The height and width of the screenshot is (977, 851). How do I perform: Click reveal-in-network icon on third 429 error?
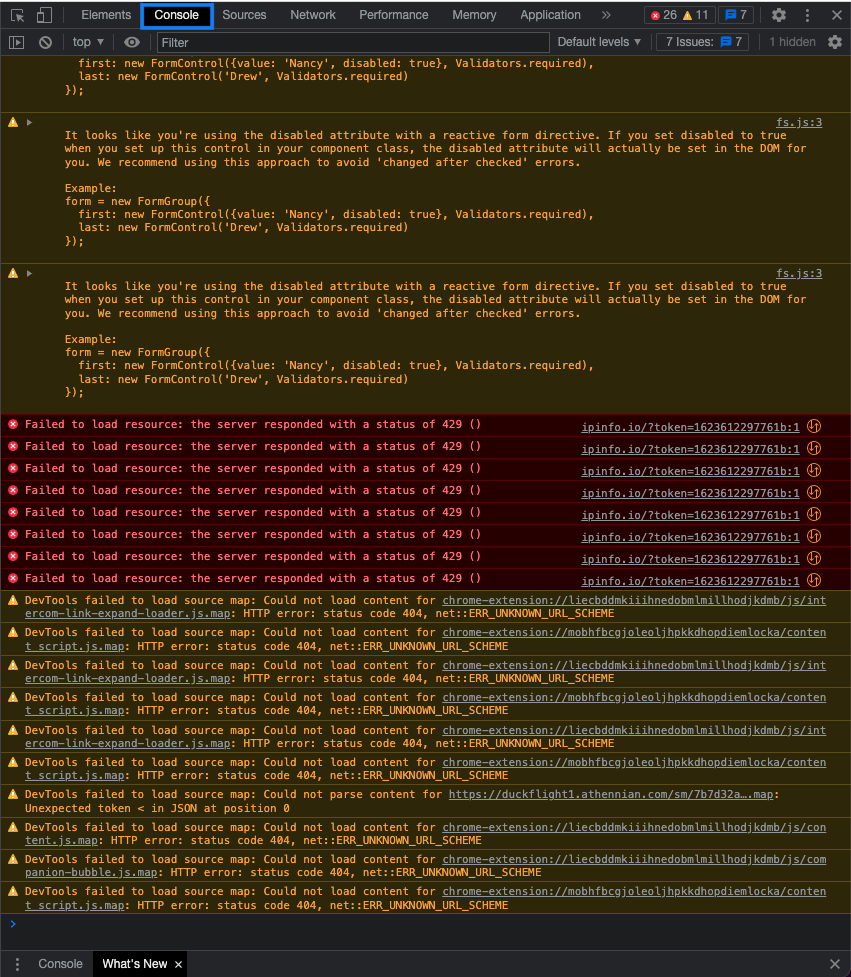click(814, 470)
